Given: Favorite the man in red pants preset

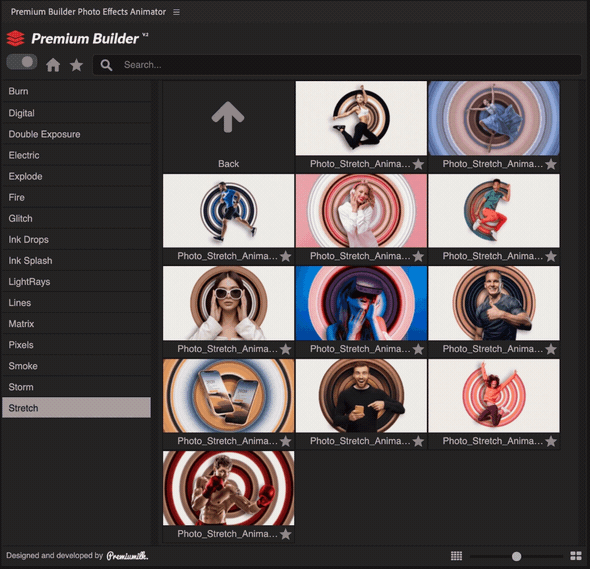Looking at the screenshot, I should coord(551,257).
